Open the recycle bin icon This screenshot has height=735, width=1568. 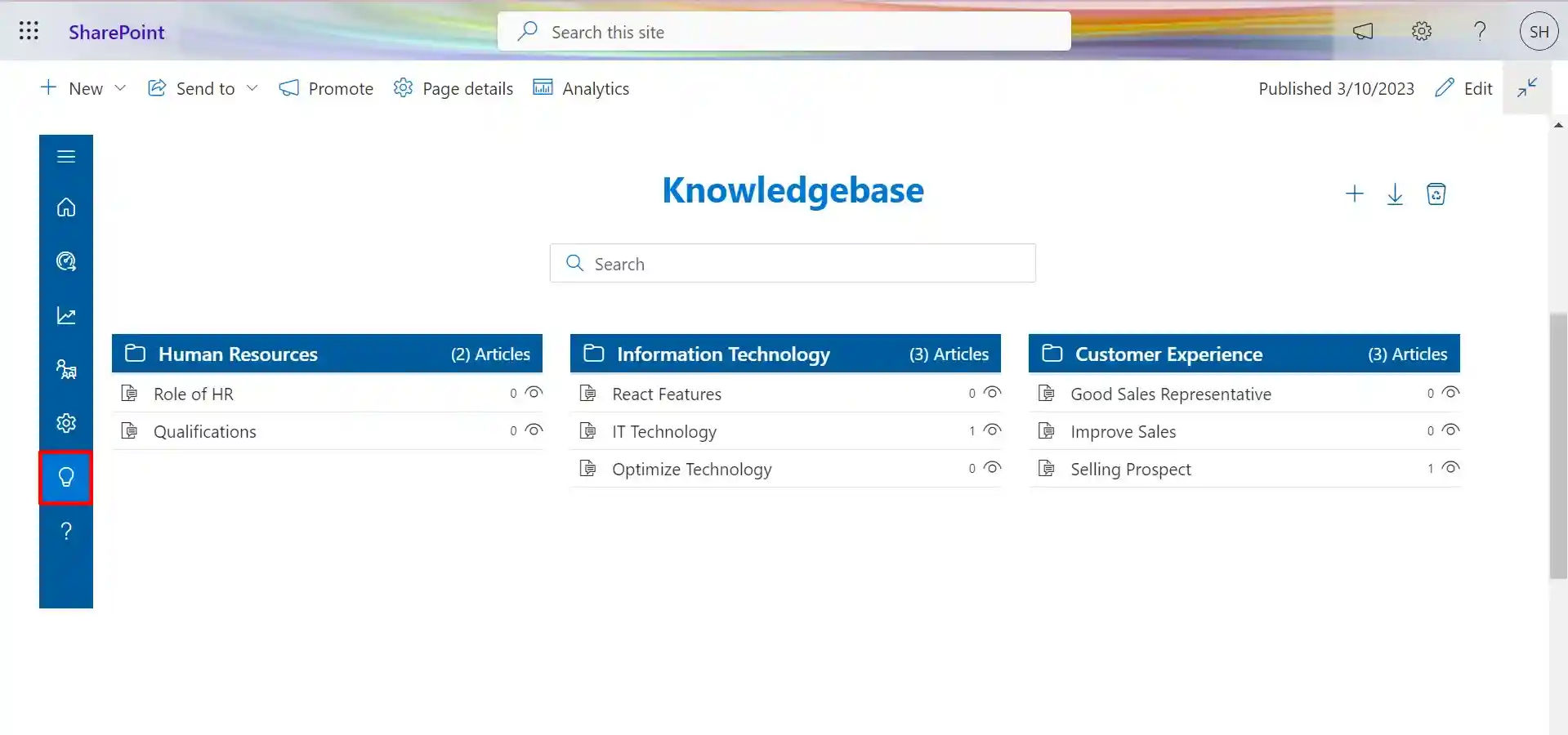(1436, 194)
